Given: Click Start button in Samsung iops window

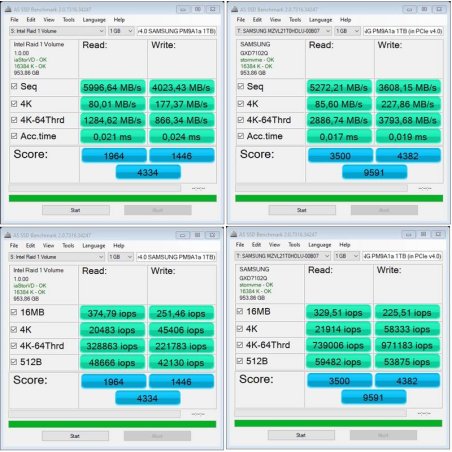Looking at the screenshot, I should 301,435.
